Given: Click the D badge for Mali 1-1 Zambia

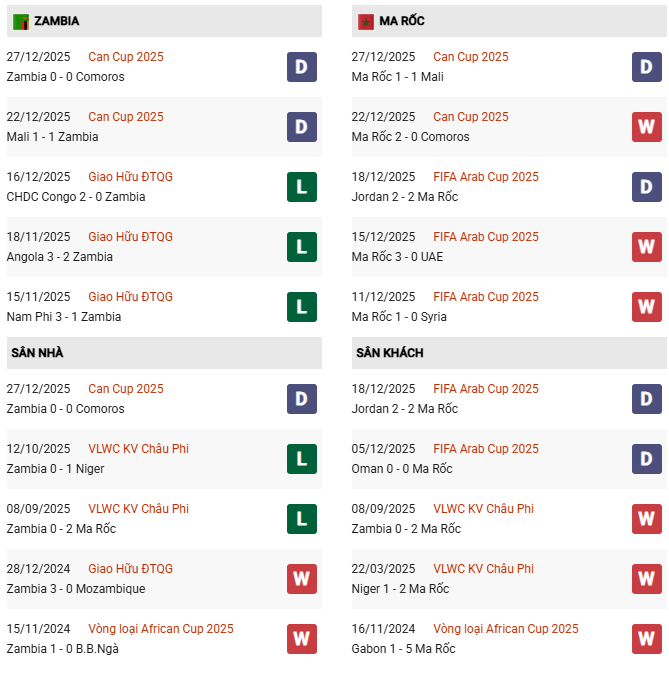Looking at the screenshot, I should (x=301, y=127).
